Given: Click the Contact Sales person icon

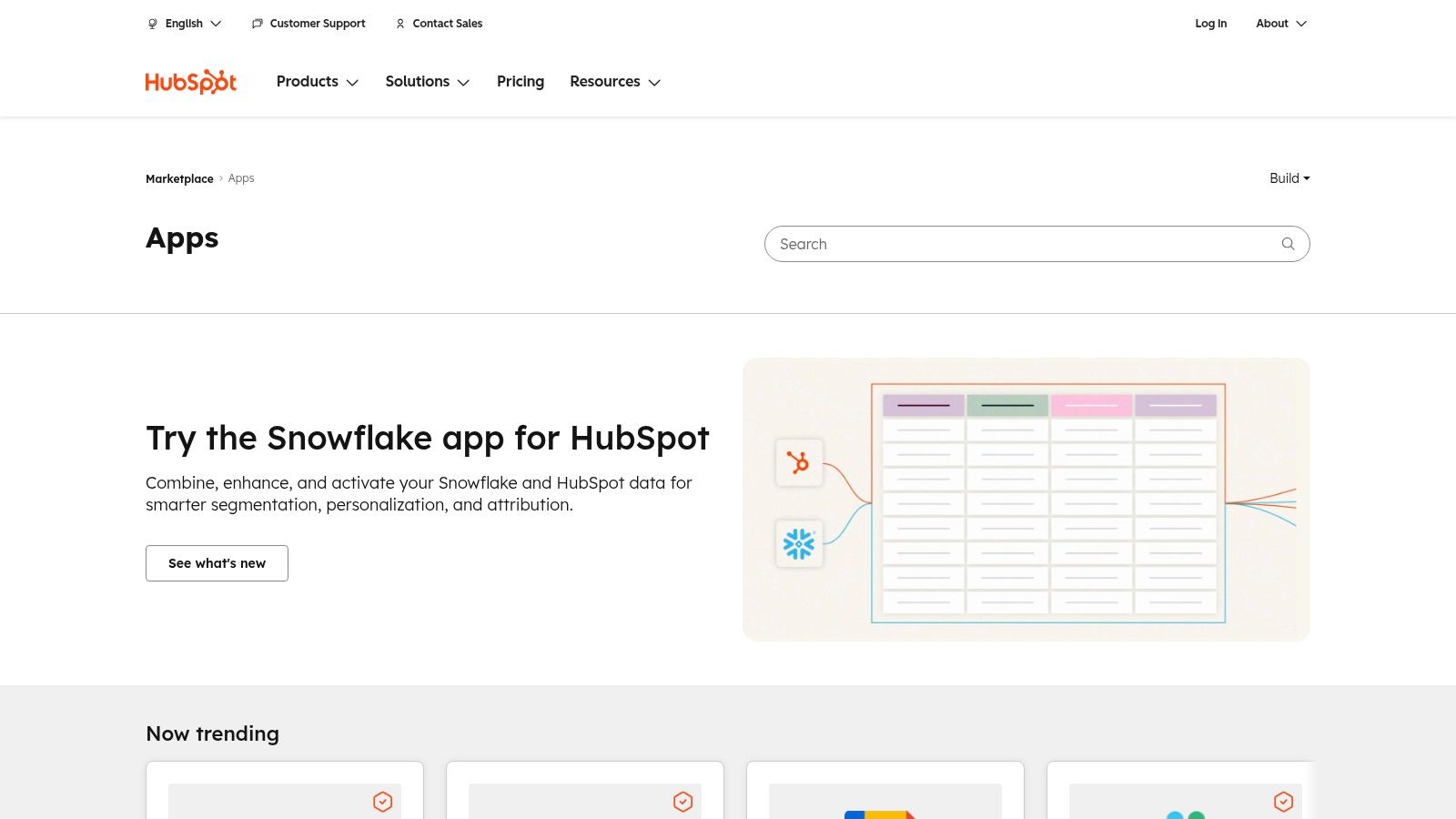Looking at the screenshot, I should point(400,24).
